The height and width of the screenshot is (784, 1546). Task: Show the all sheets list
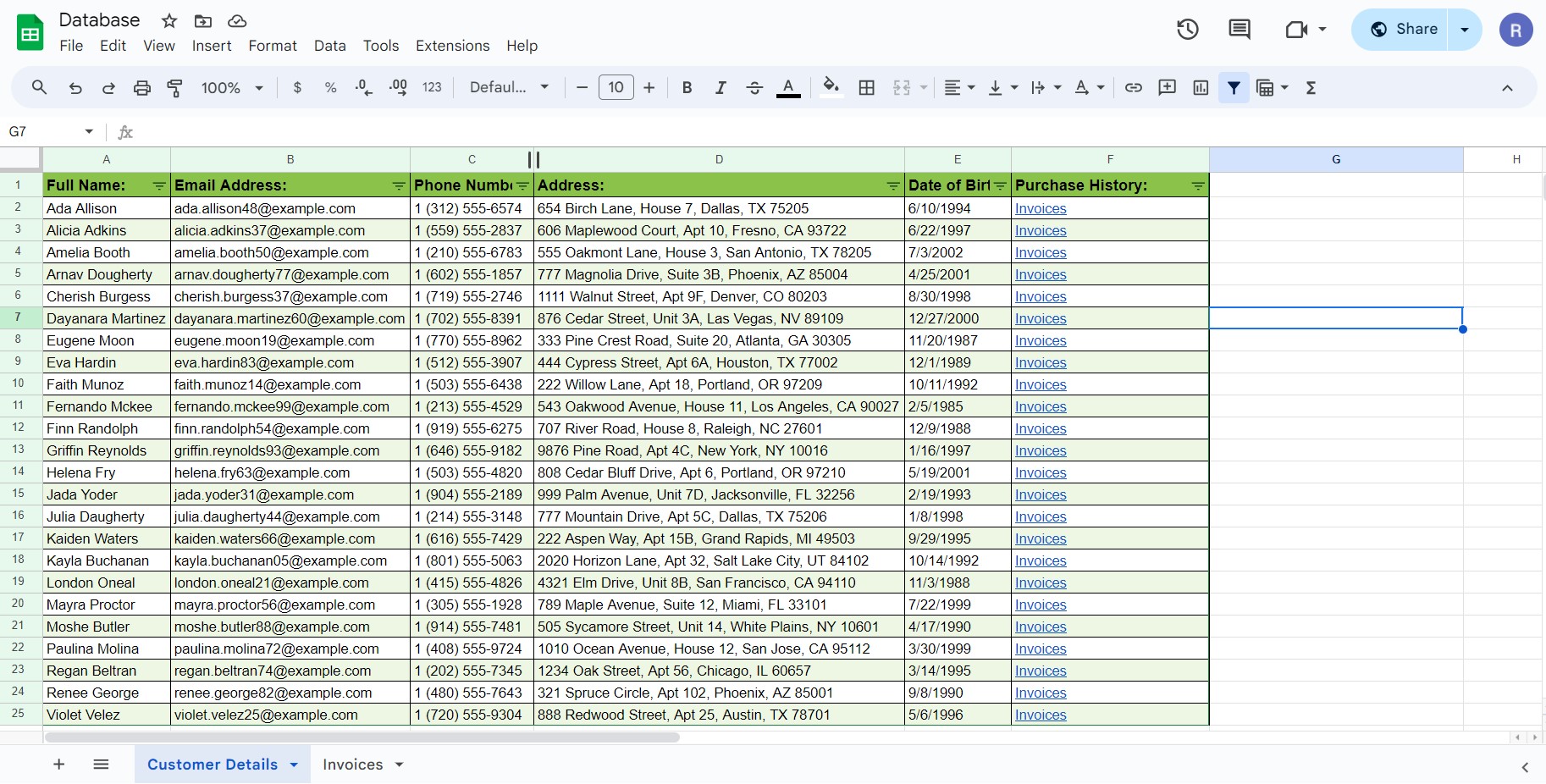tap(101, 765)
